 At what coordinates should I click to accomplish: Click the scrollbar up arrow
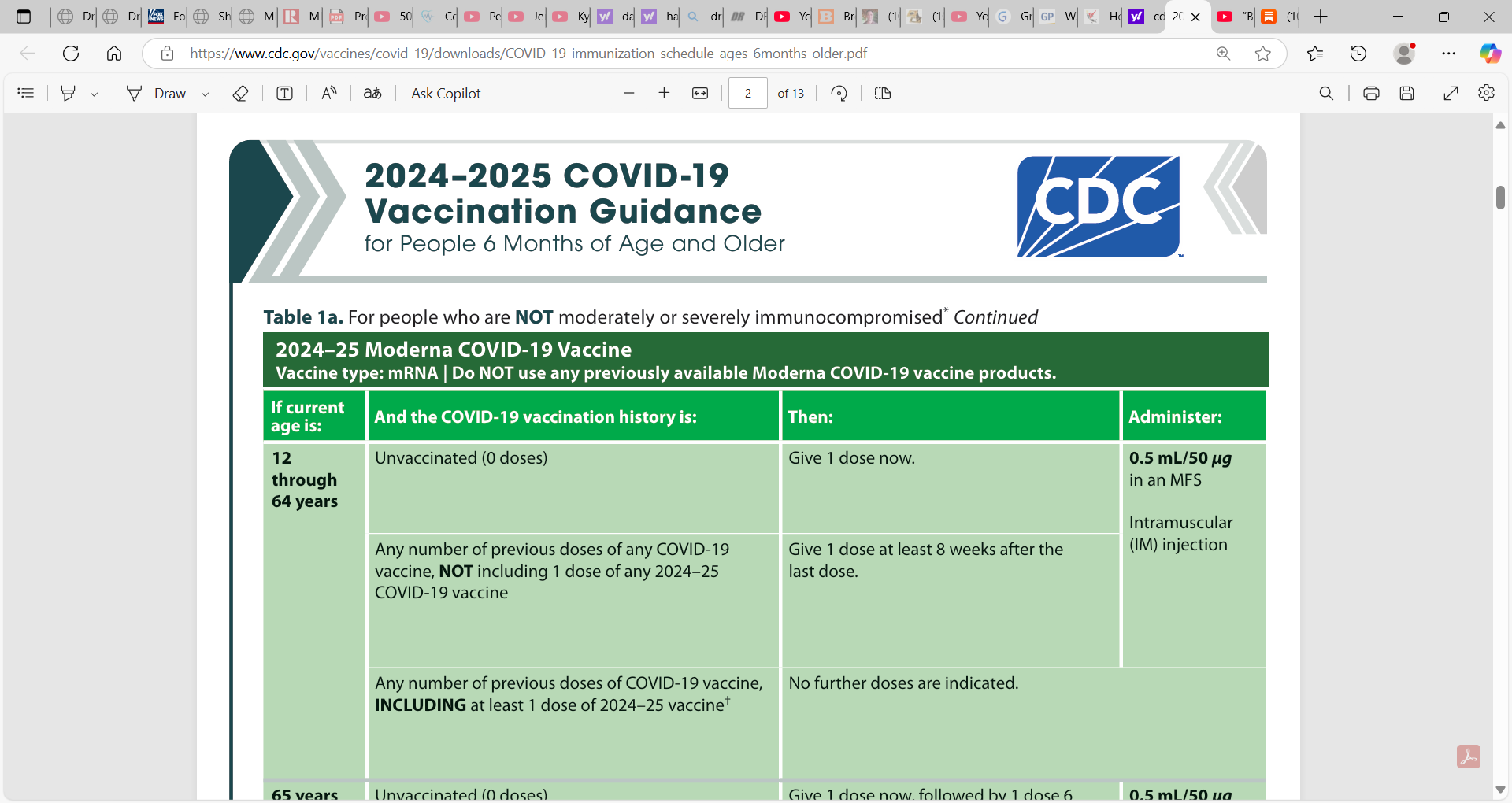(x=1501, y=125)
